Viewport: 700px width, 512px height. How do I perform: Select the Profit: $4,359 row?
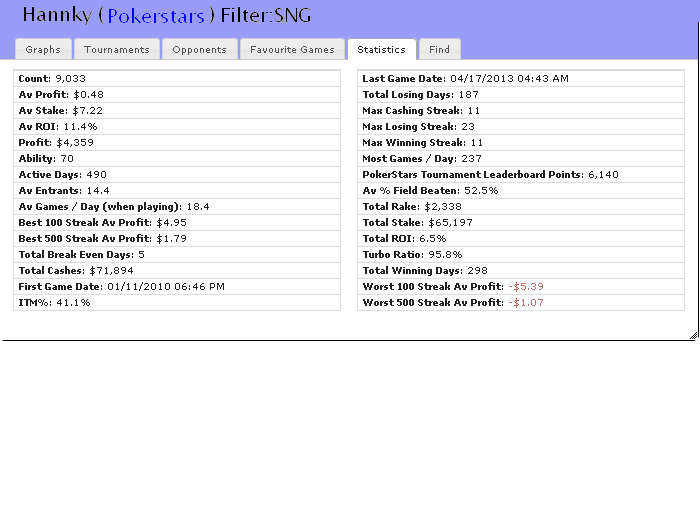[177, 143]
